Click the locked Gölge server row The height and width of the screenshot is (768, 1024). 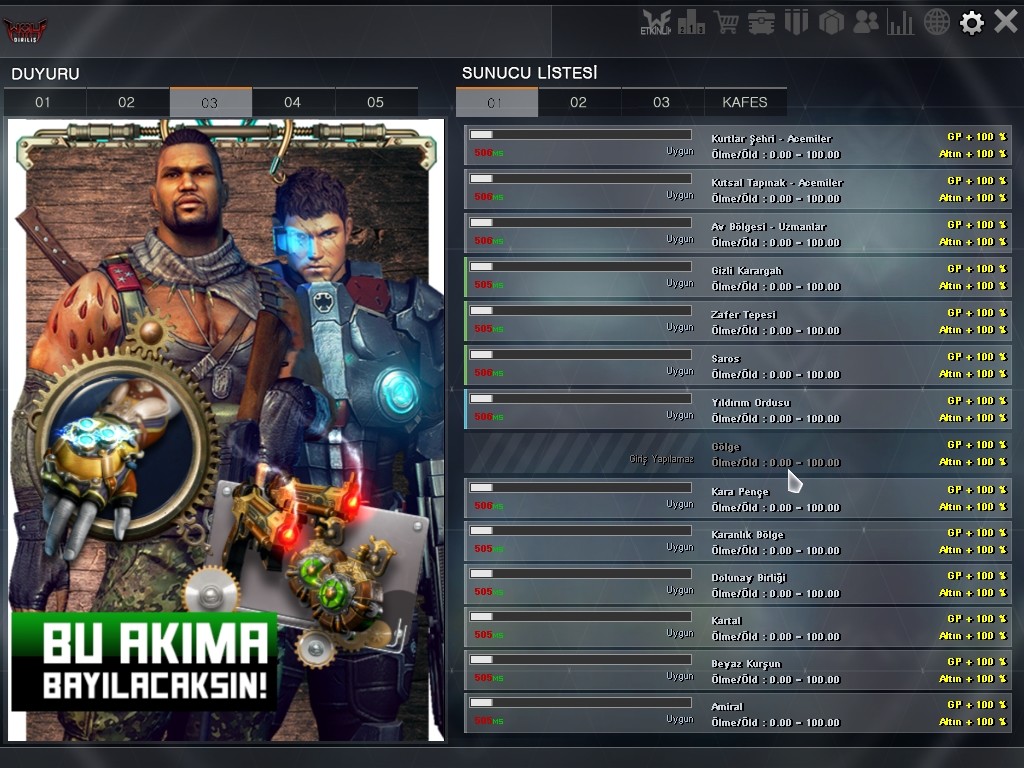tap(738, 453)
